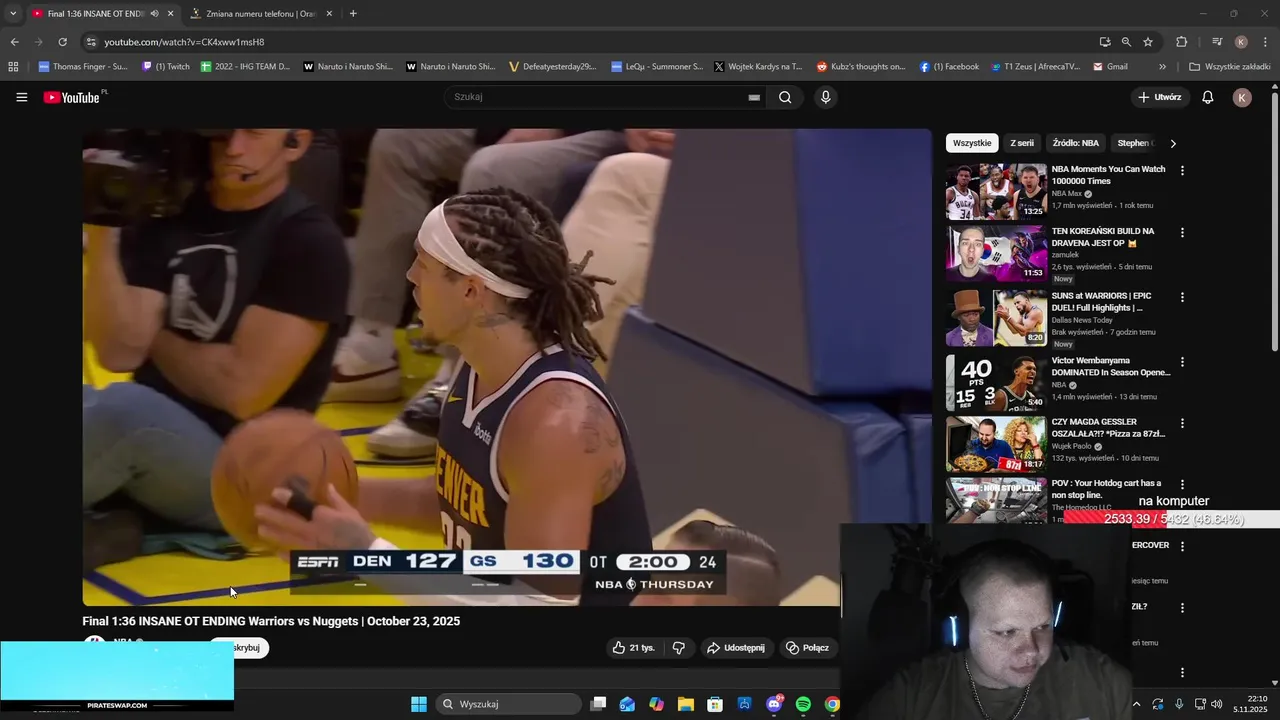Open Task View from the taskbar

pyautogui.click(x=598, y=704)
